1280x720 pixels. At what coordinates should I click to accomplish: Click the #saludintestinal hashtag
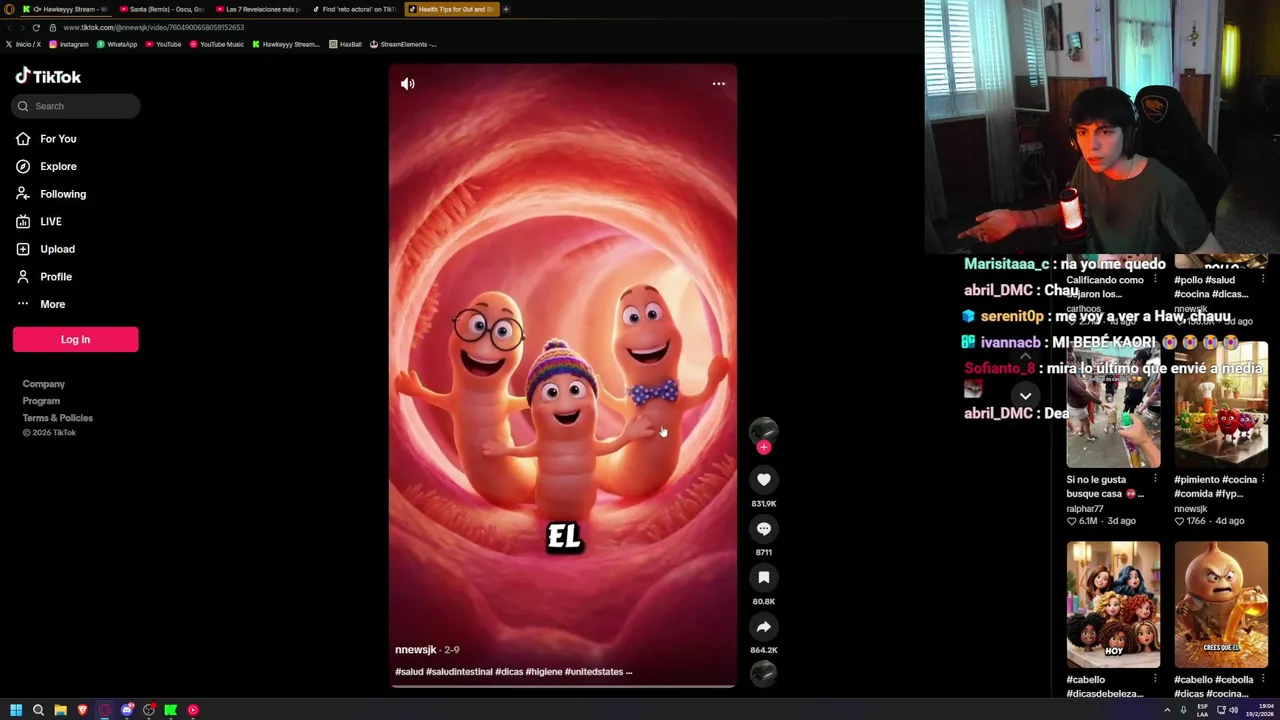point(457,672)
